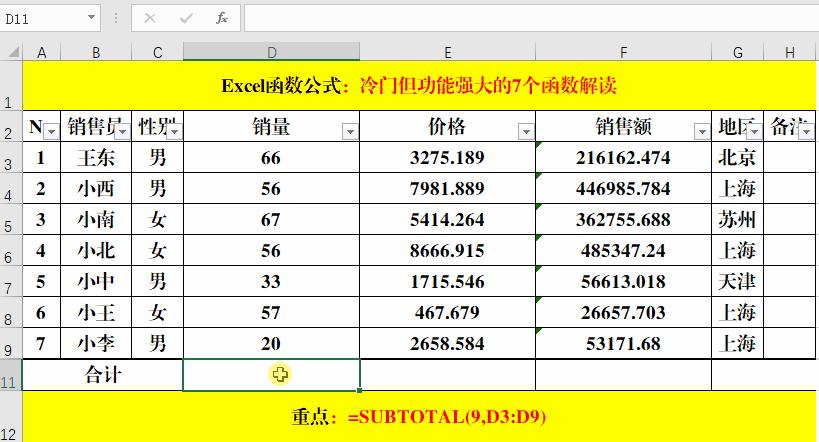
Task: Open the 销售额 filter dropdown
Action: point(701,132)
